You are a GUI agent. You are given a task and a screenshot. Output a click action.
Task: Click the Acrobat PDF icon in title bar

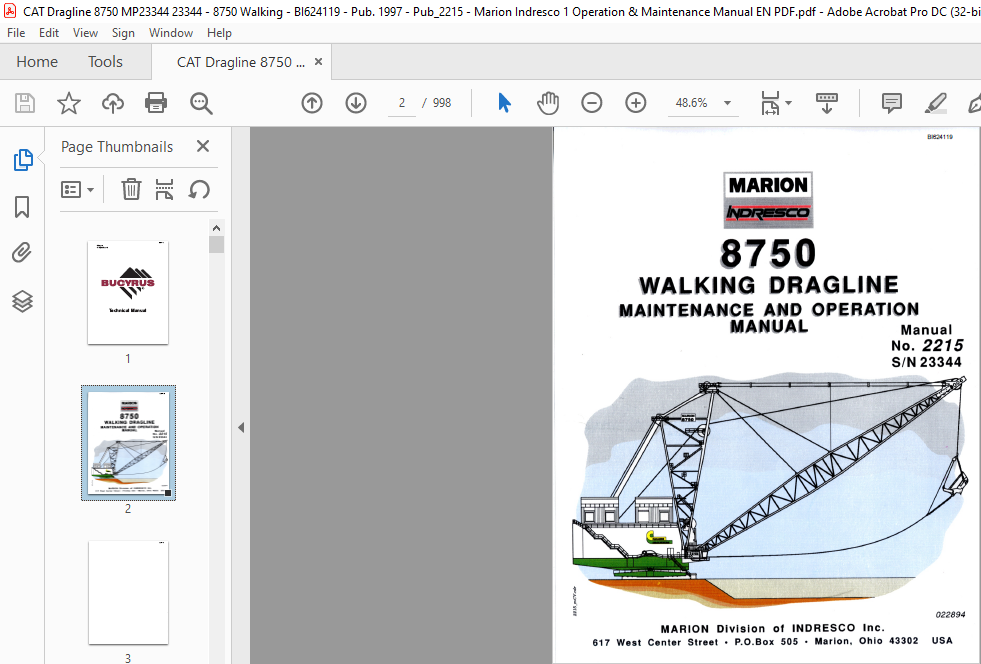point(10,11)
